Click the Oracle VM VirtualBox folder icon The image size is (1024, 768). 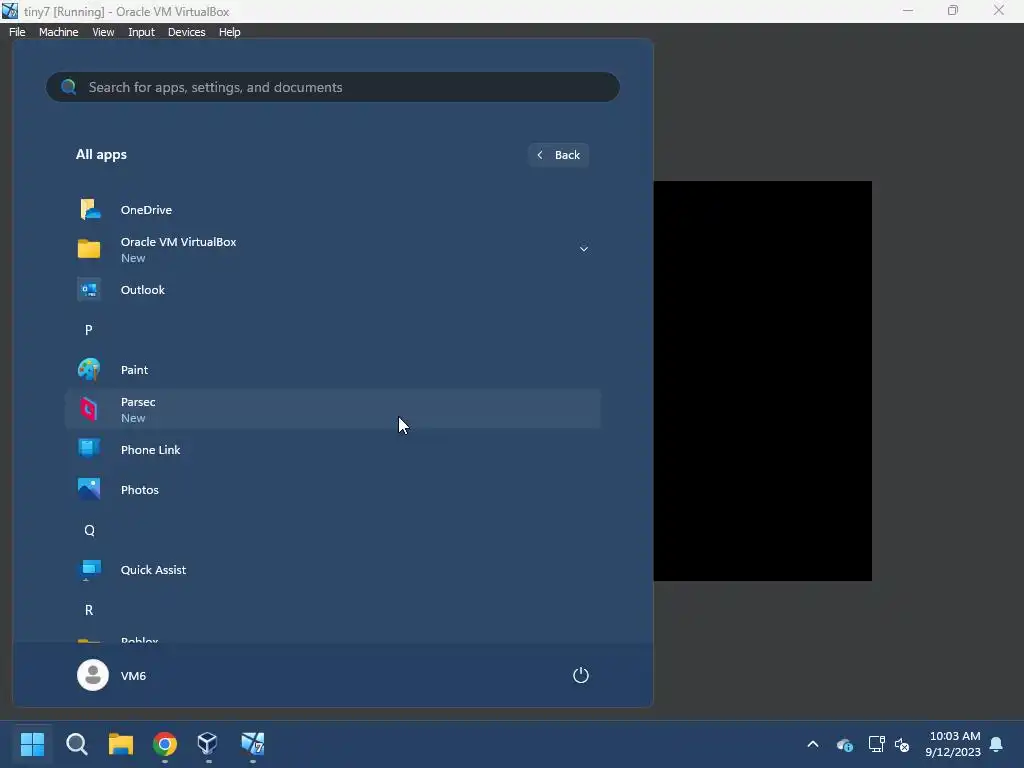click(x=89, y=249)
